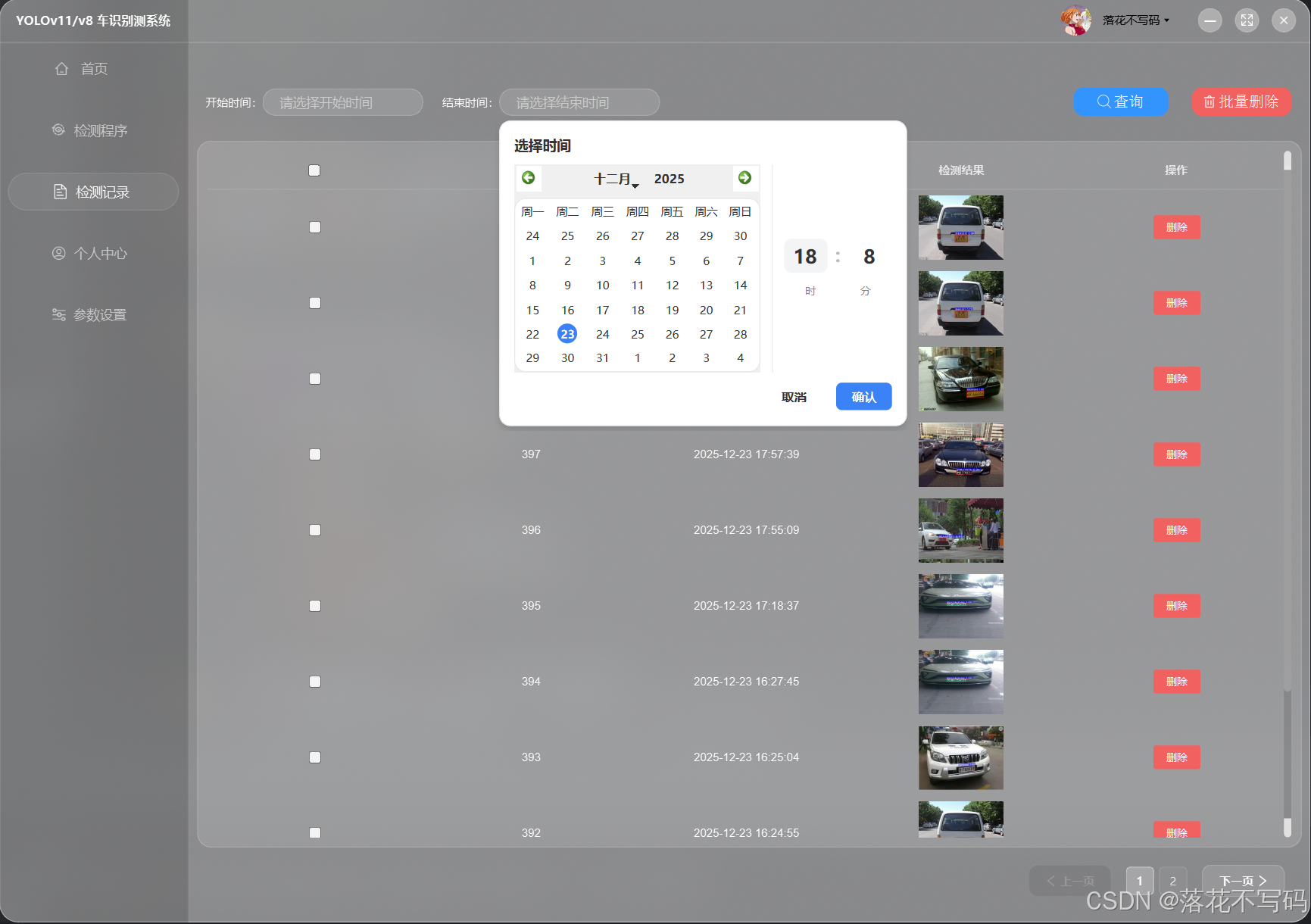Click the 查询 search button
Screen dimensions: 1311x924
(1121, 101)
